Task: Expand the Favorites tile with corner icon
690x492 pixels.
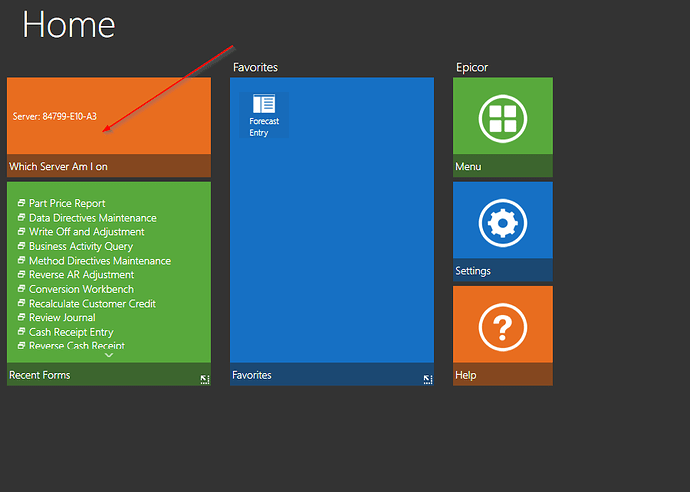Action: (x=428, y=379)
